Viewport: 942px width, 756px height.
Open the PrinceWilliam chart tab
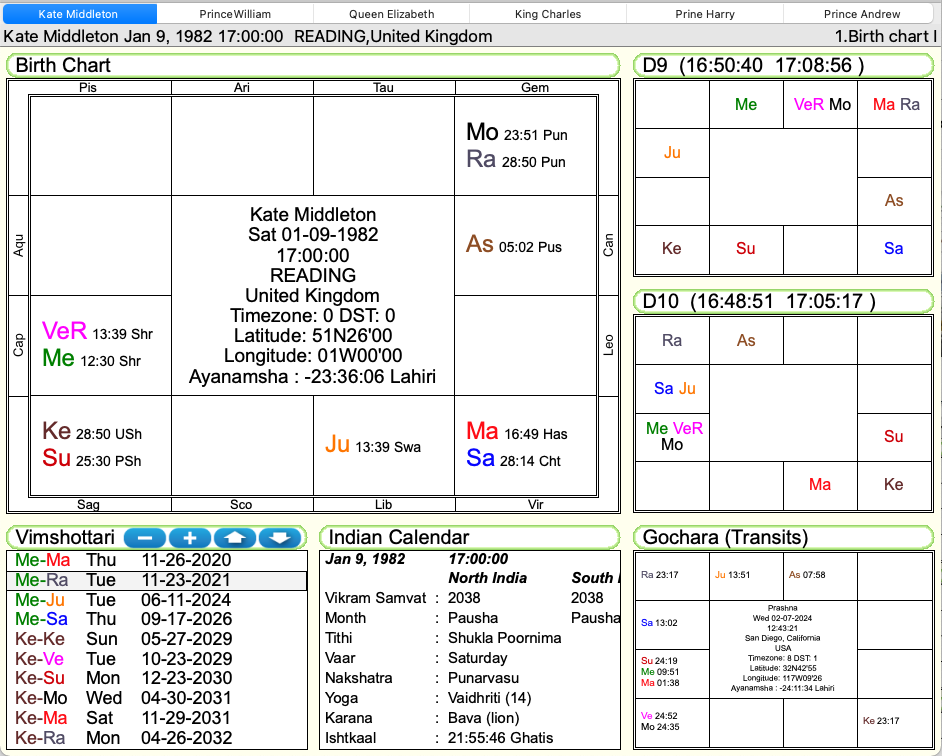click(x=235, y=14)
